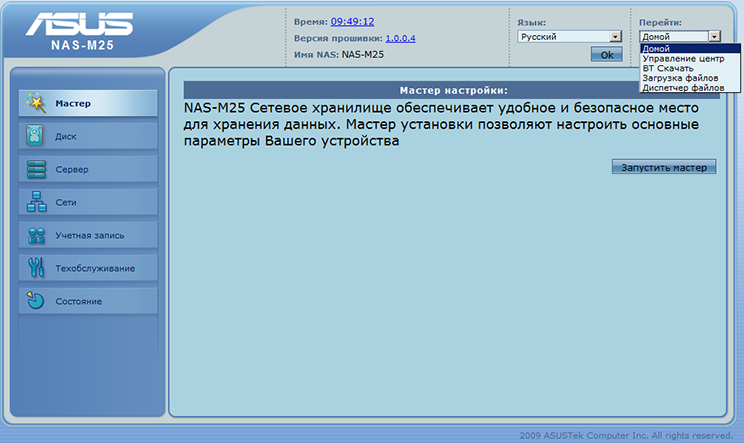Choose BT Скачать in the dropdown list

[x=690, y=68]
